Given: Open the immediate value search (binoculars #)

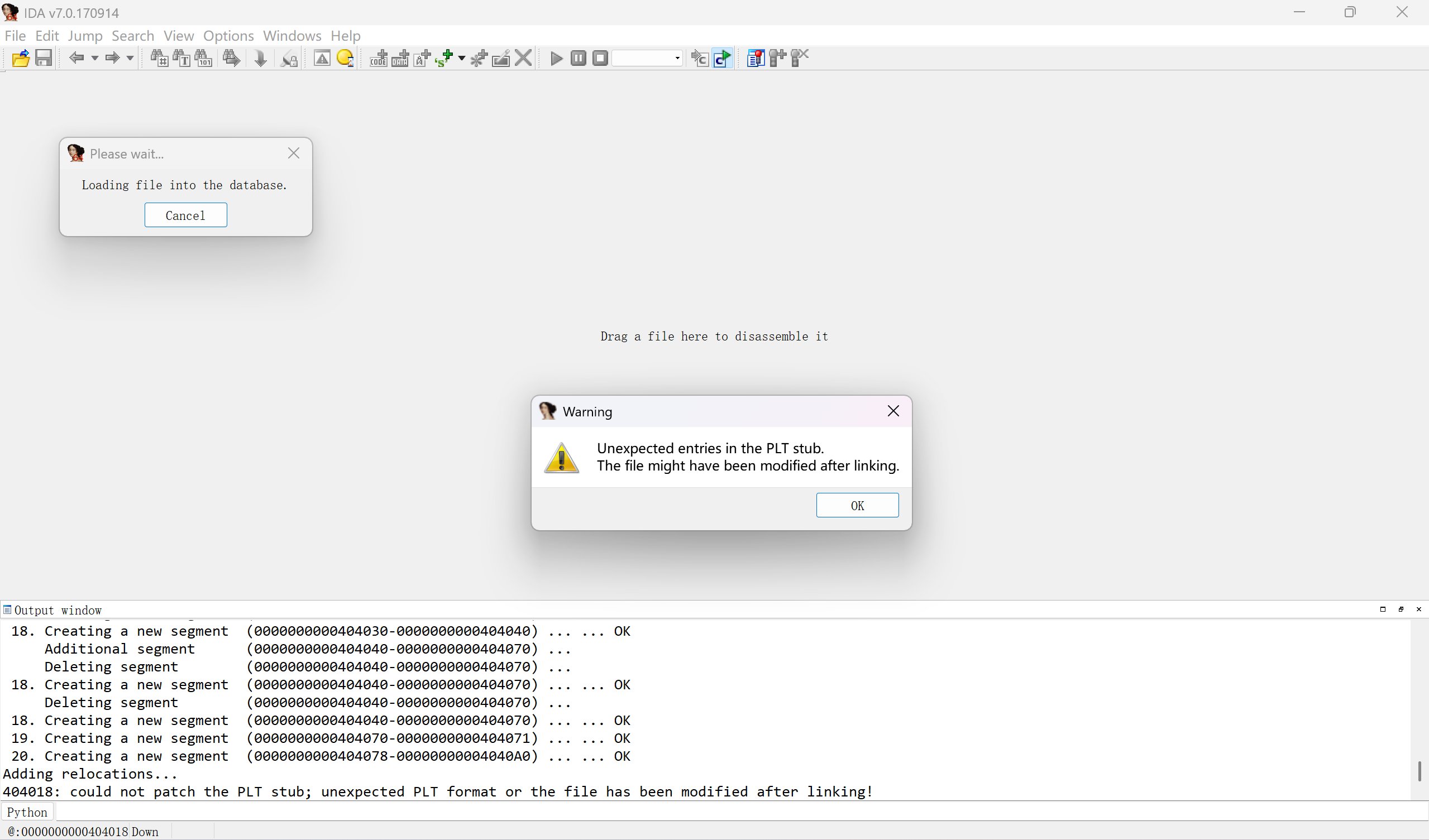Looking at the screenshot, I should [159, 58].
